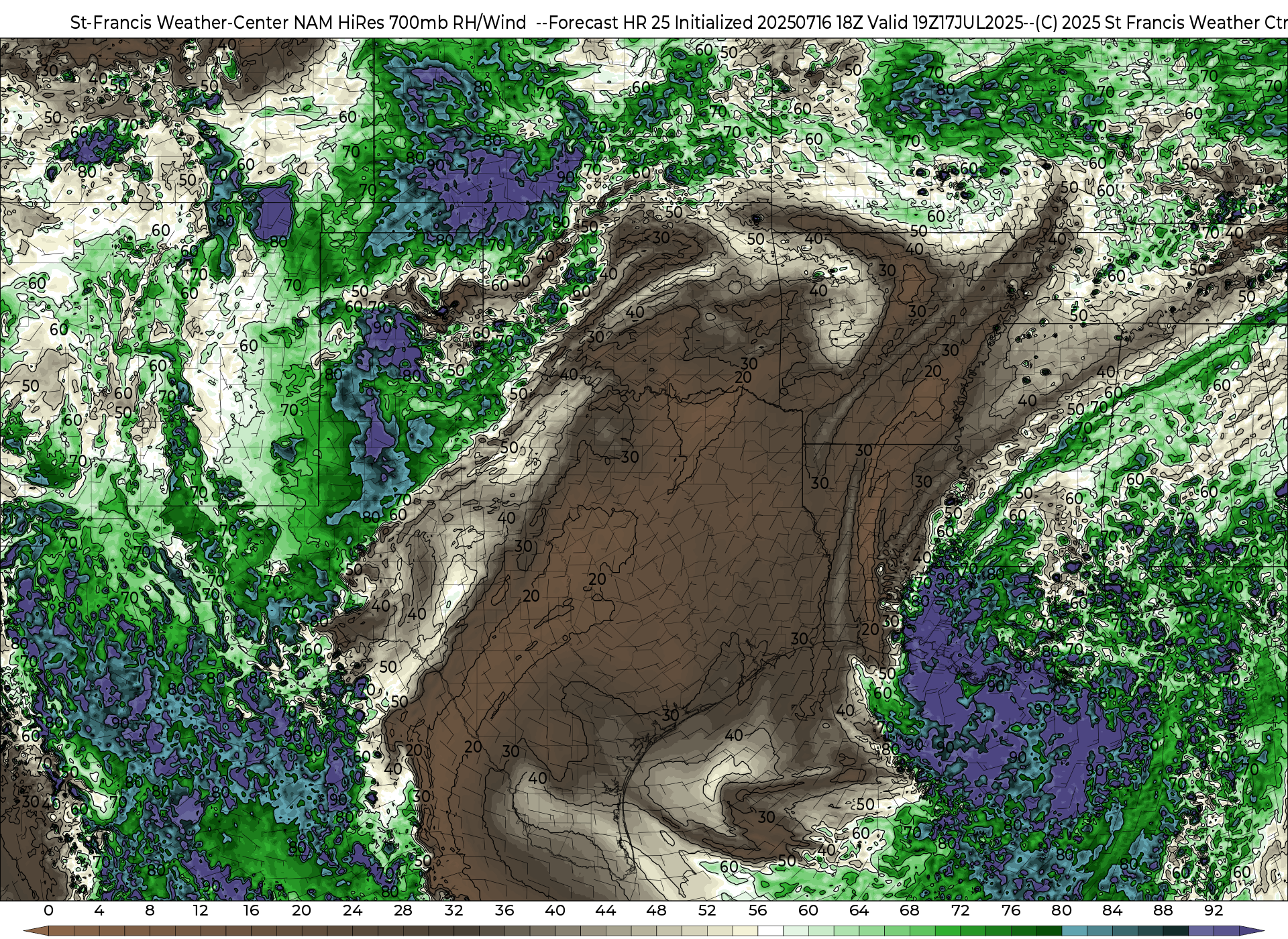Click the '48' colorbar tick label

tap(657, 911)
